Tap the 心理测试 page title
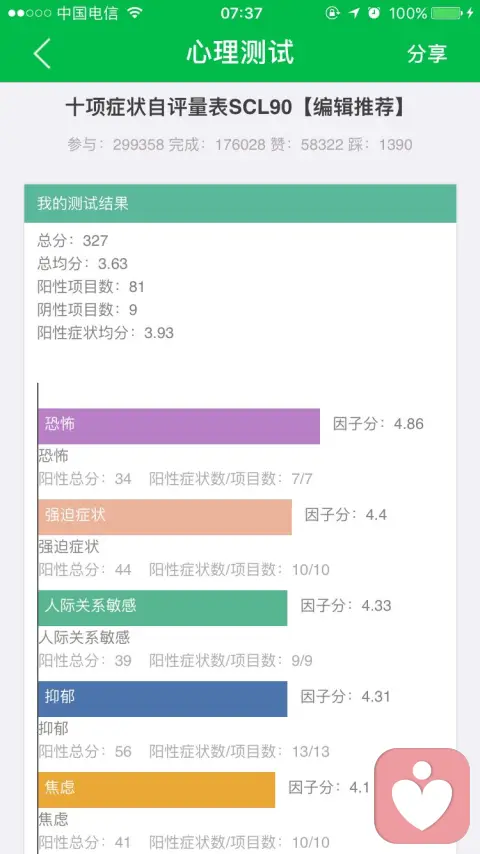480x854 pixels. click(x=240, y=53)
